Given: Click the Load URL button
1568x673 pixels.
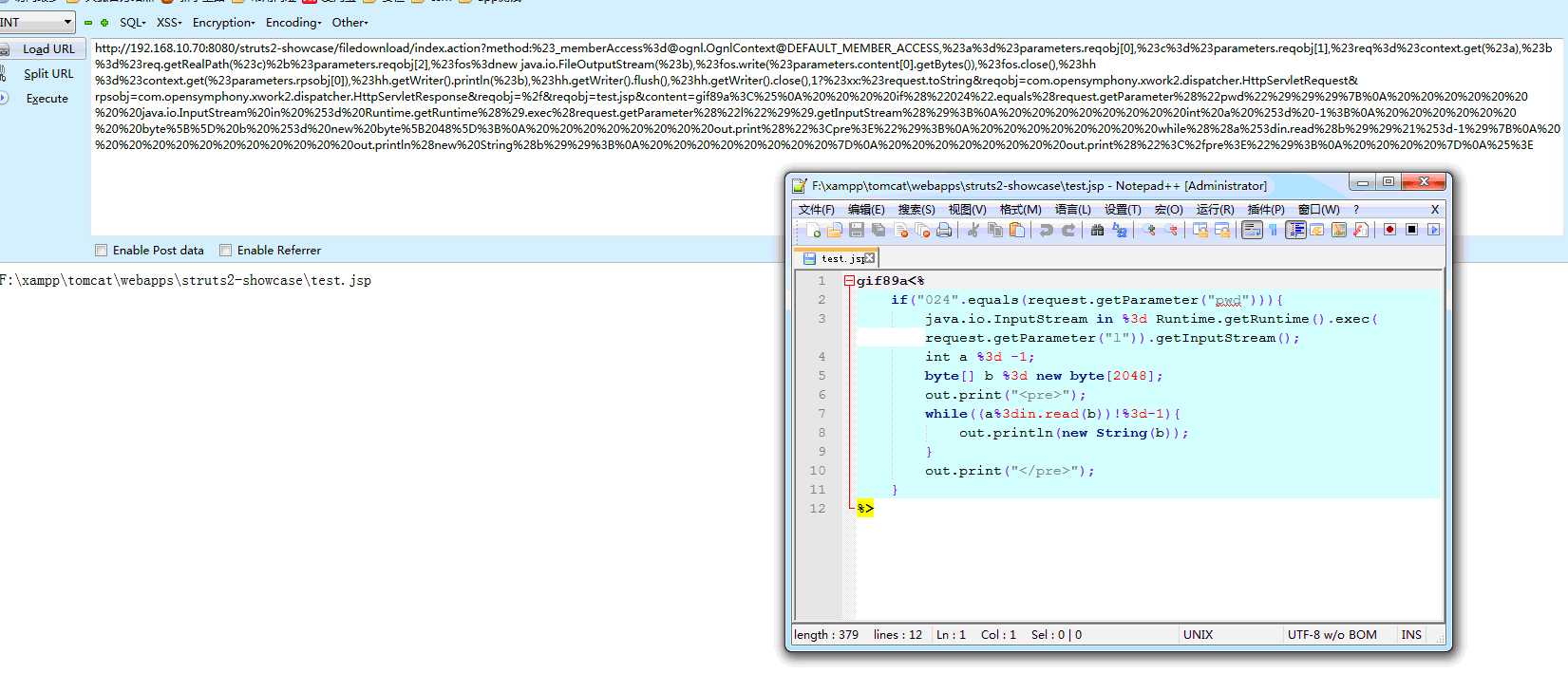Looking at the screenshot, I should click(43, 49).
